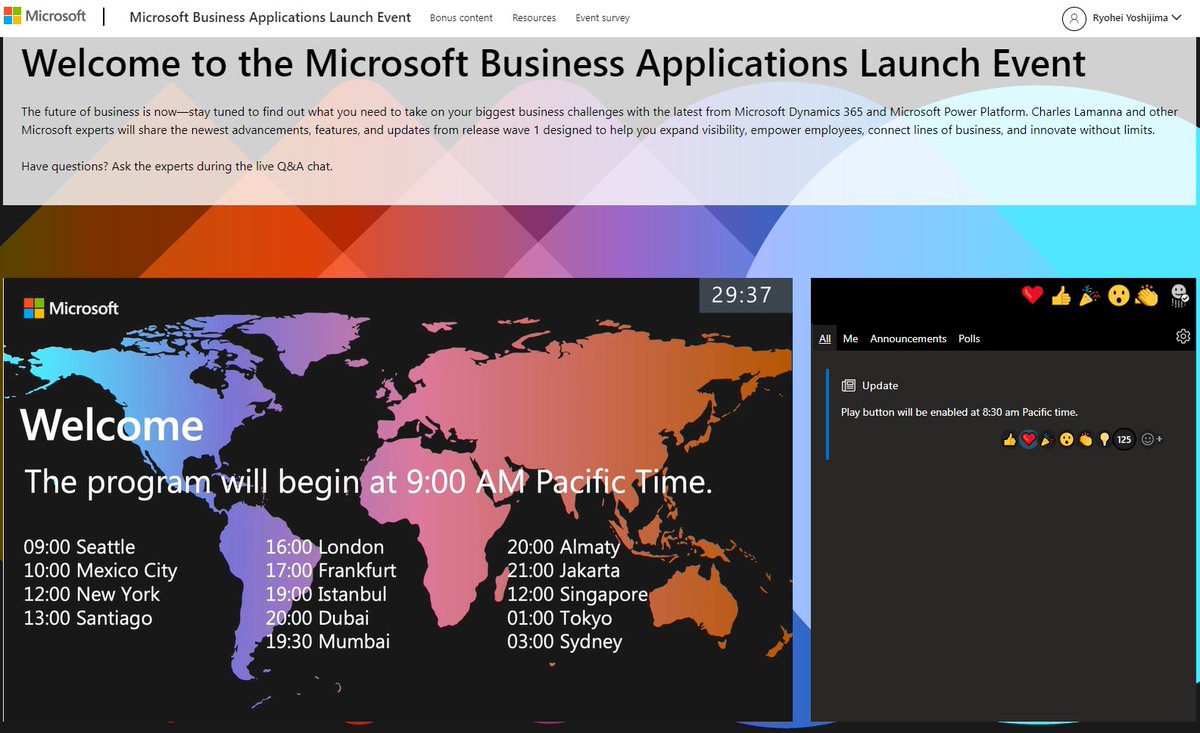
Task: Open the Announcements tab in chat
Action: click(x=908, y=338)
